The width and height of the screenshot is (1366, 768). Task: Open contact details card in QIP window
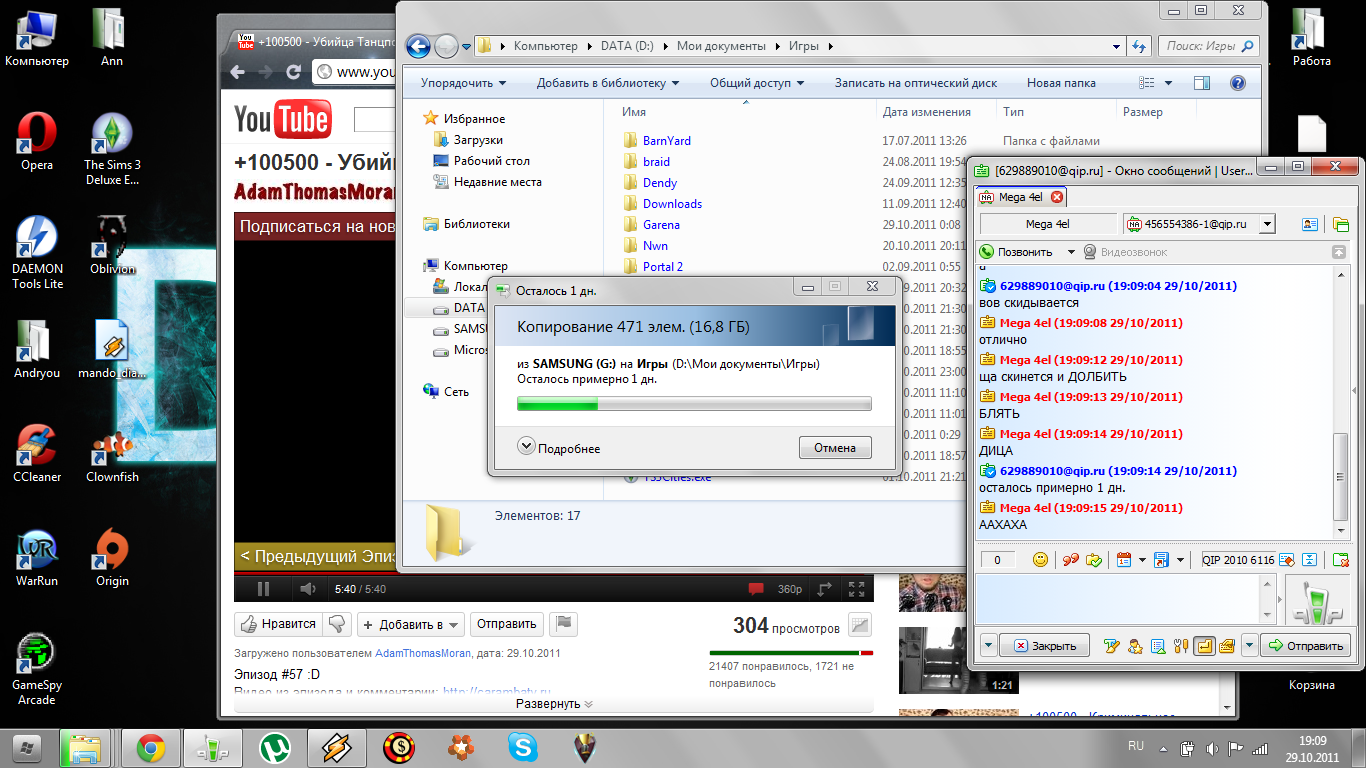click(1310, 225)
